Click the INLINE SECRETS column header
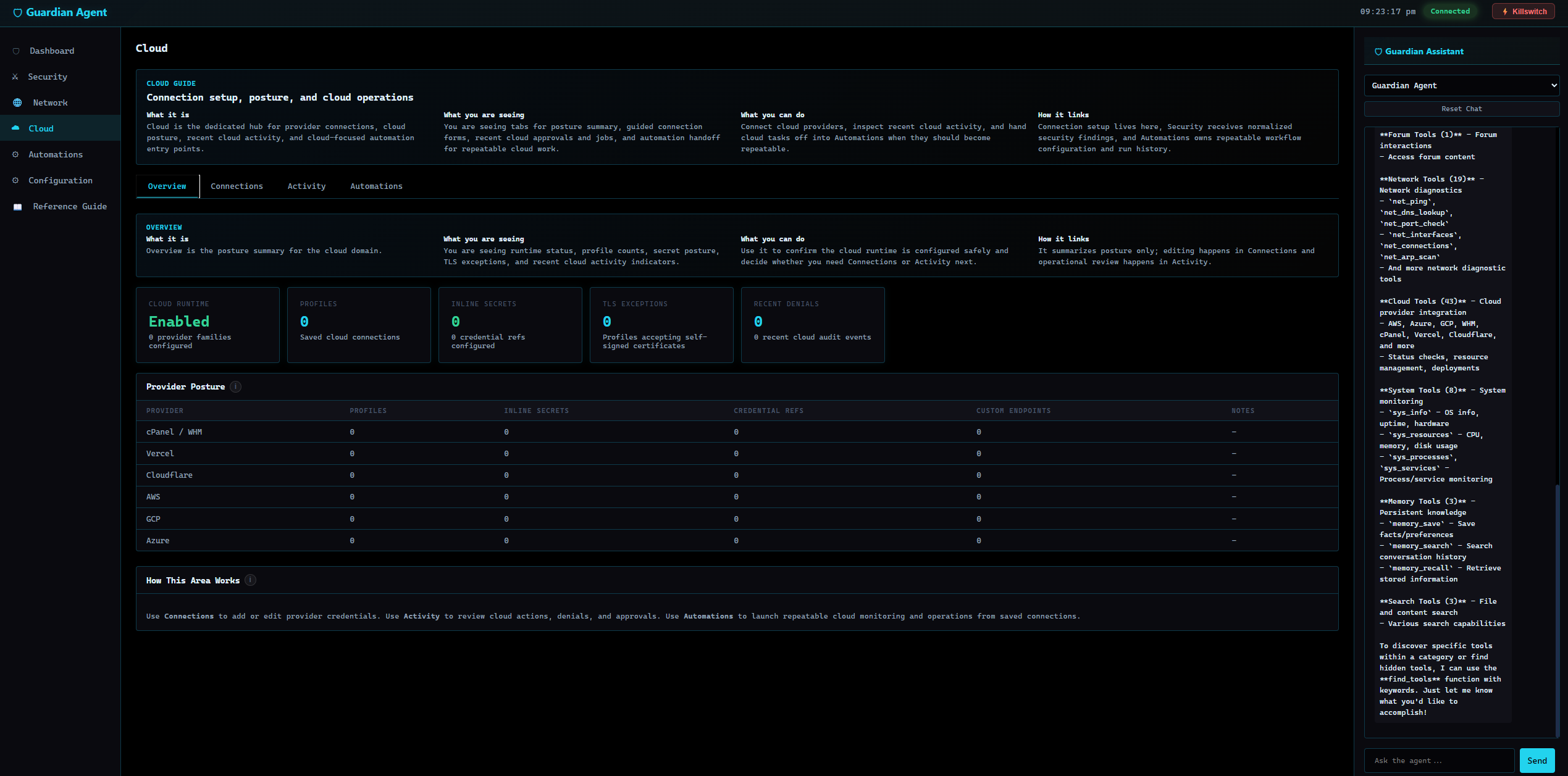The width and height of the screenshot is (1568, 776). pyautogui.click(x=536, y=411)
